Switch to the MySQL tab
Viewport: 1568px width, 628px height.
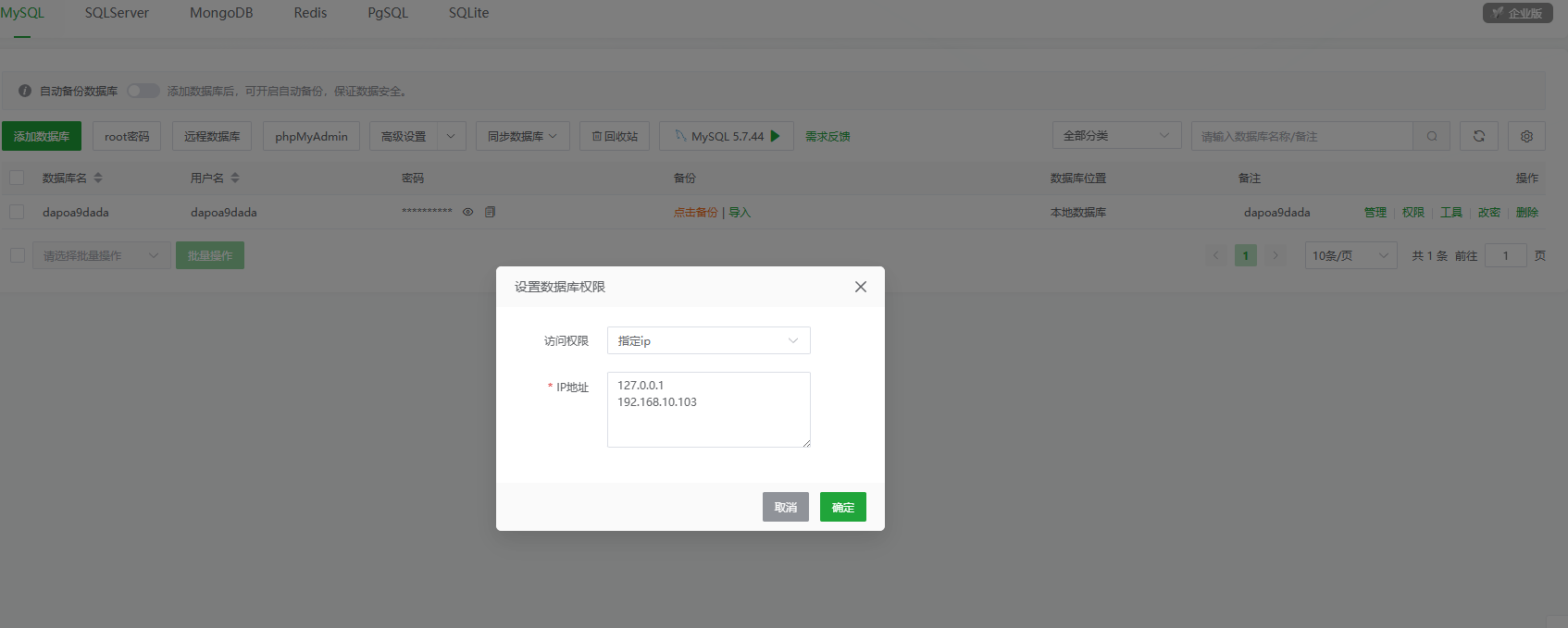[22, 13]
